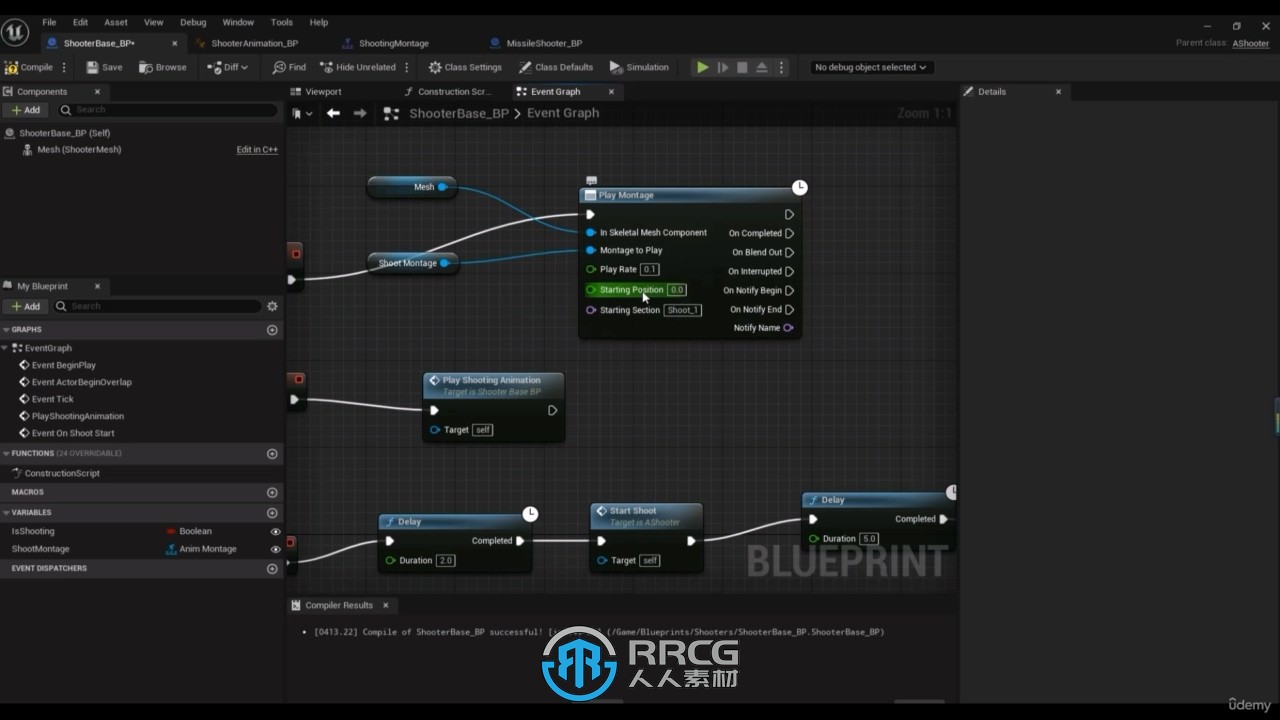The image size is (1280, 720).
Task: Click the Starting Position input pin
Action: [591, 290]
